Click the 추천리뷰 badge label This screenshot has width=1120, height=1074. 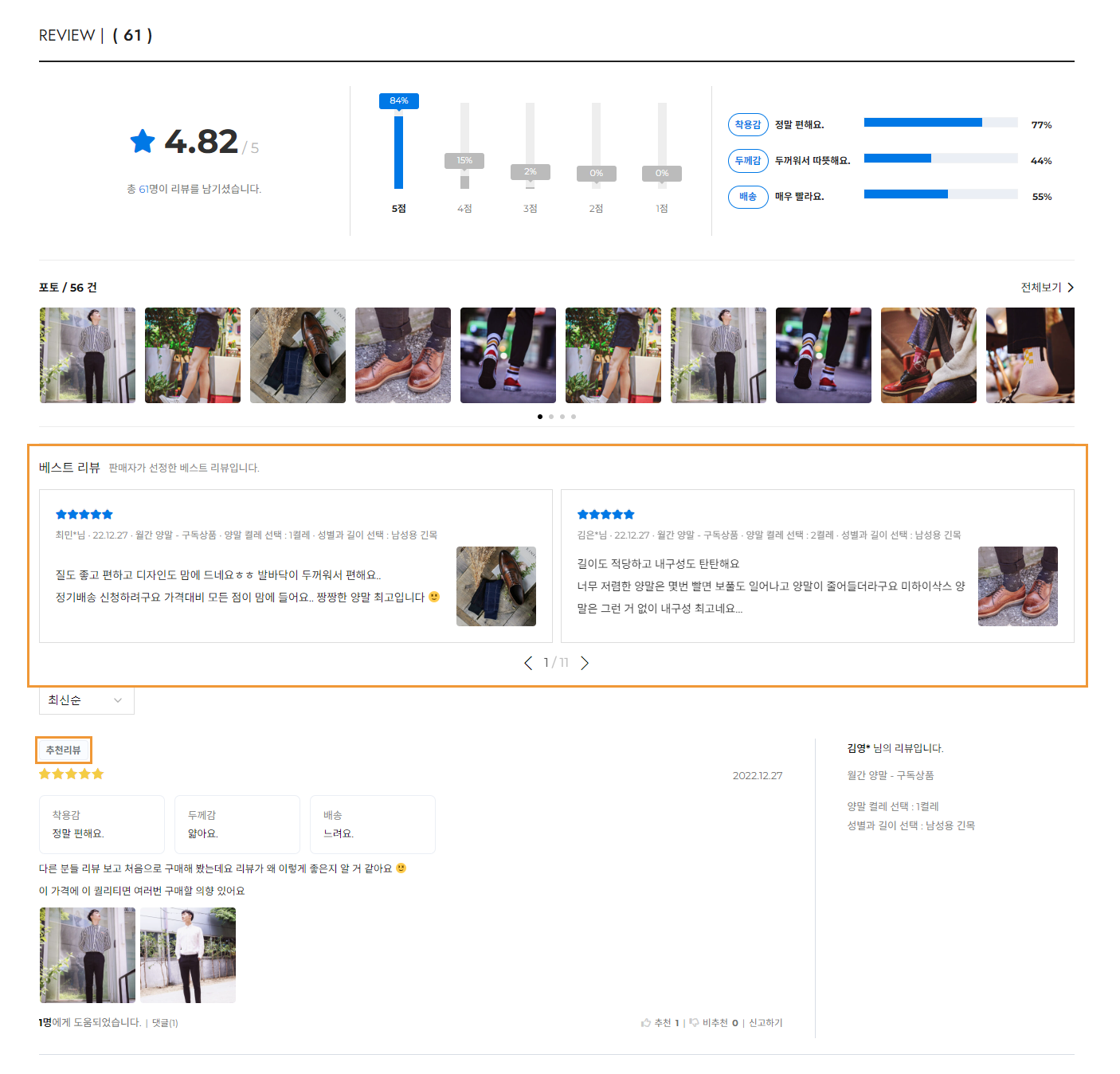64,750
